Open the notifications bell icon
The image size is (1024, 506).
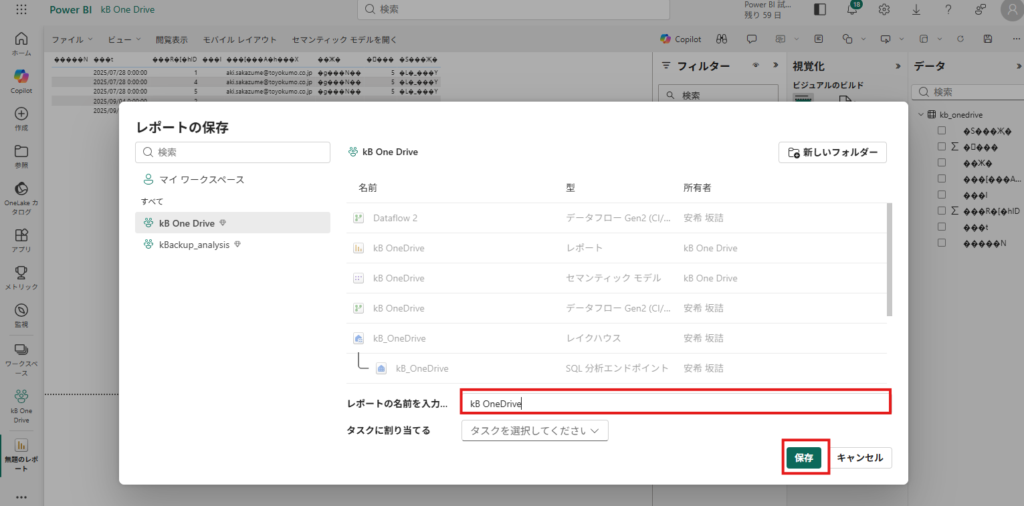click(853, 9)
